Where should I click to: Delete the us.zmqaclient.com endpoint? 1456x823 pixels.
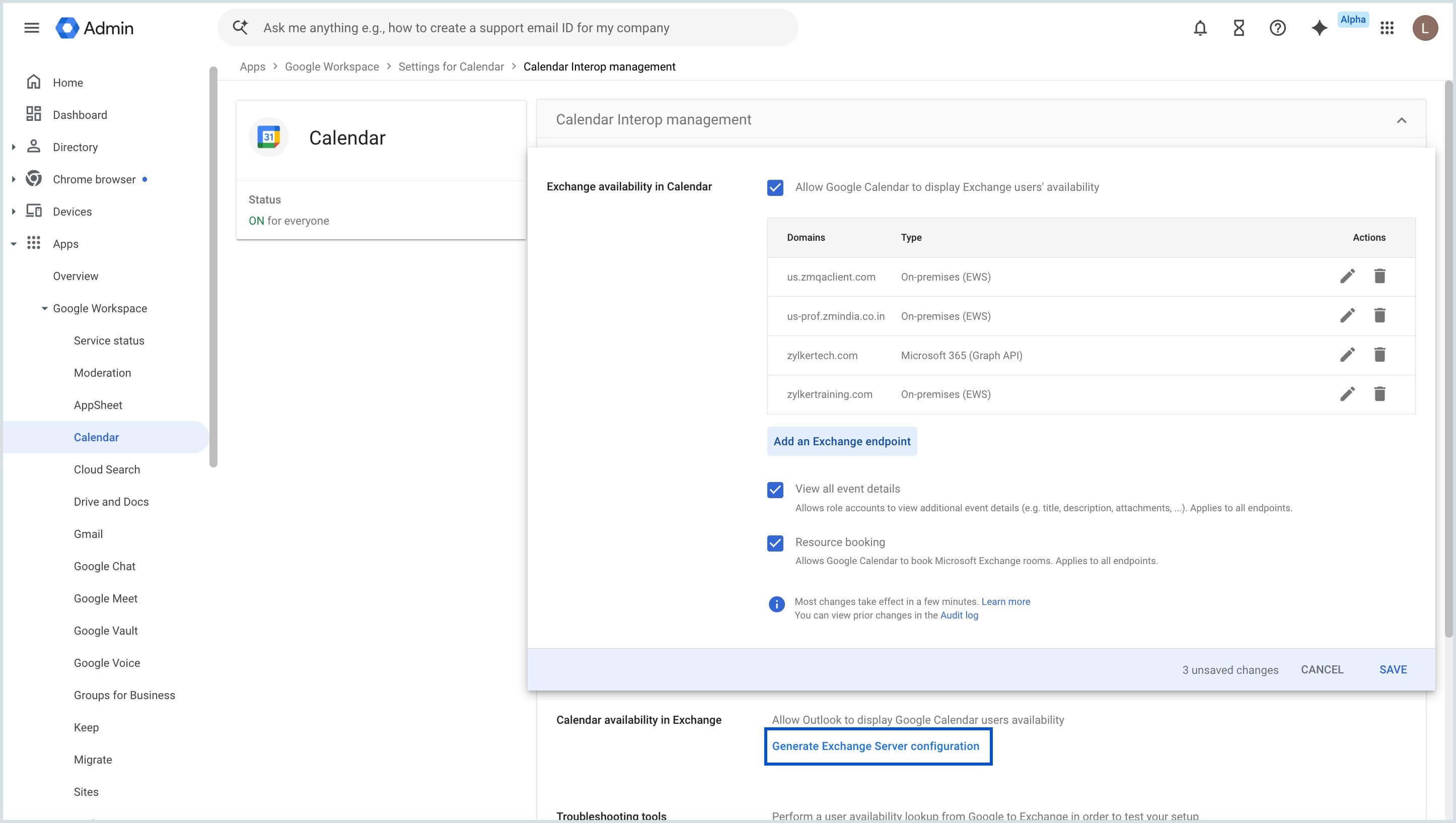1379,276
